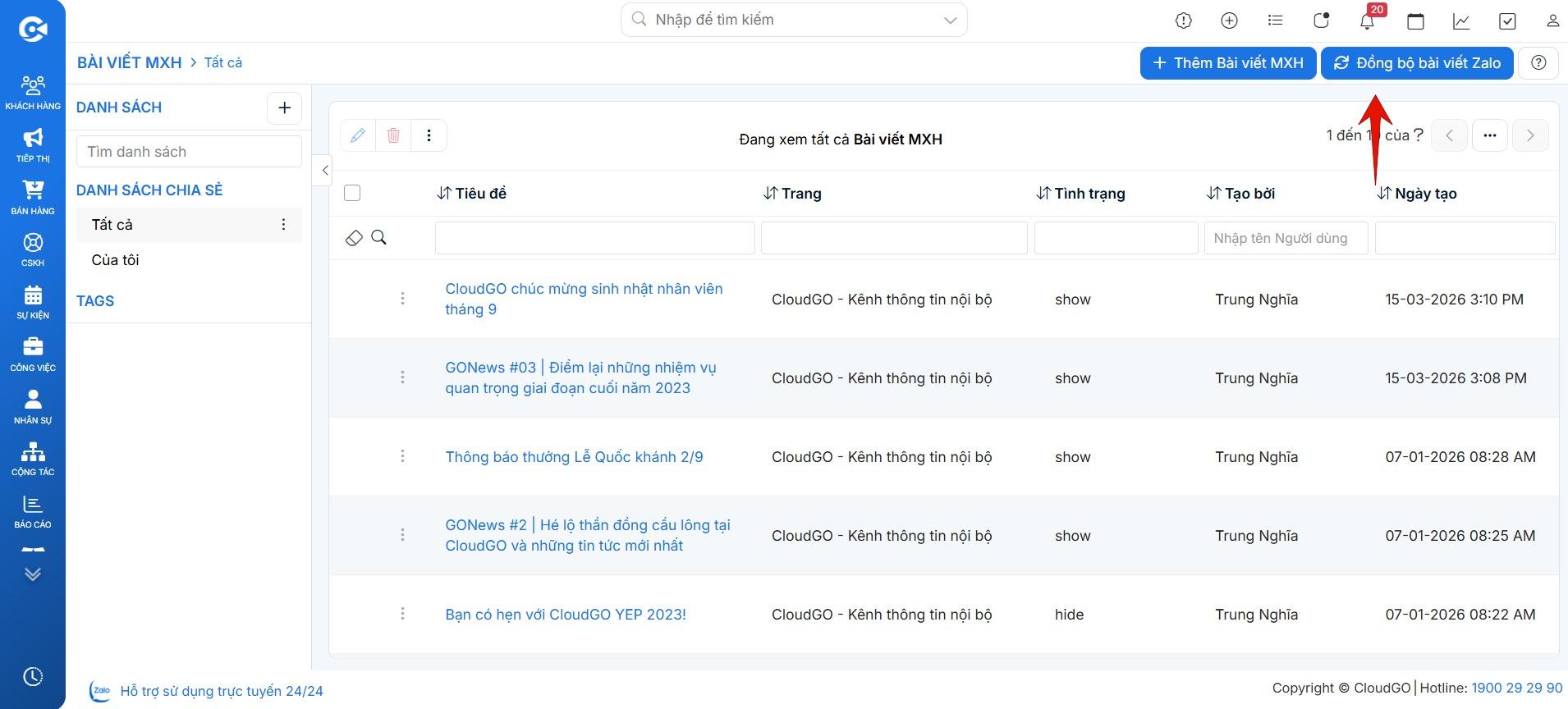Open the GONews #03 post link
Screen dimensions: 1568x709
pos(580,377)
